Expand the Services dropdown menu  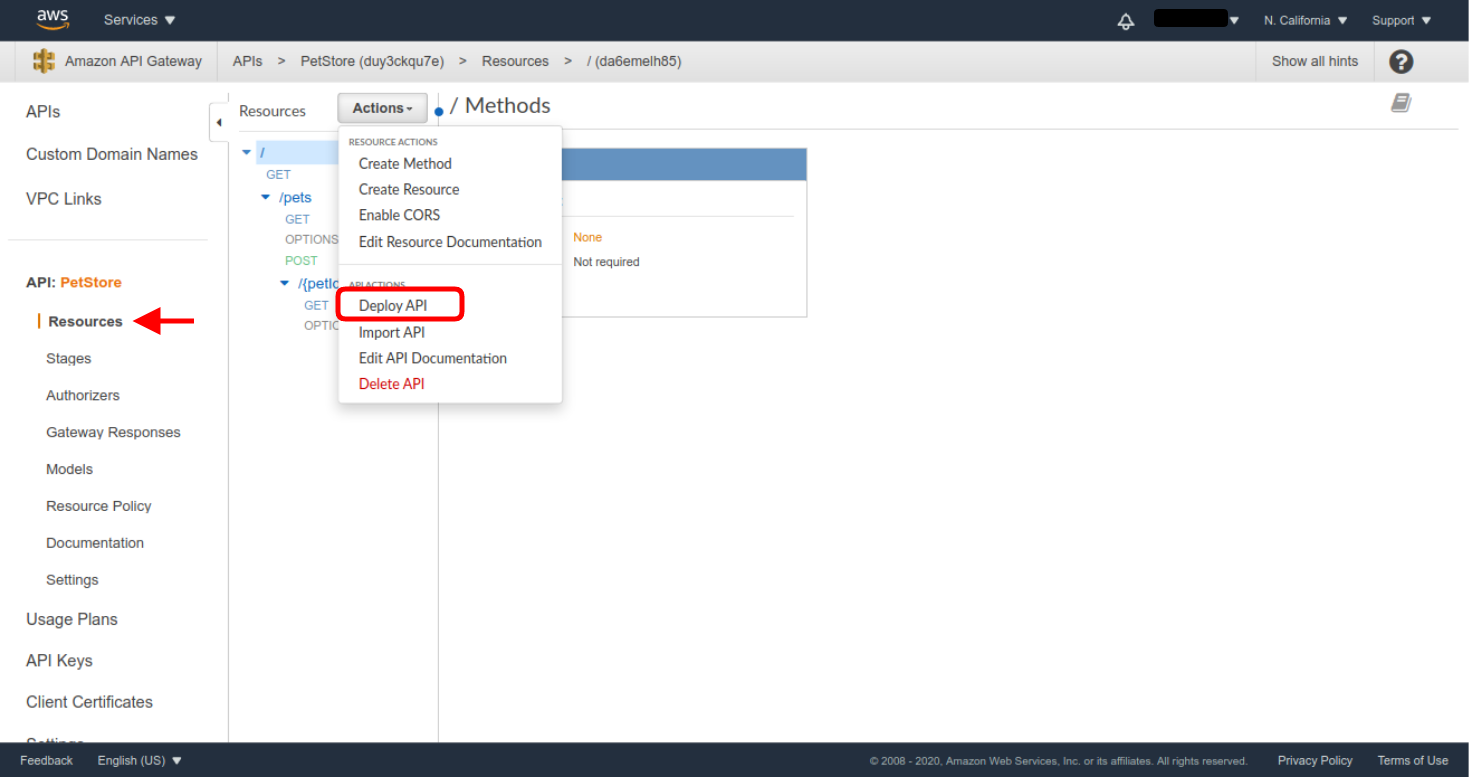139,20
